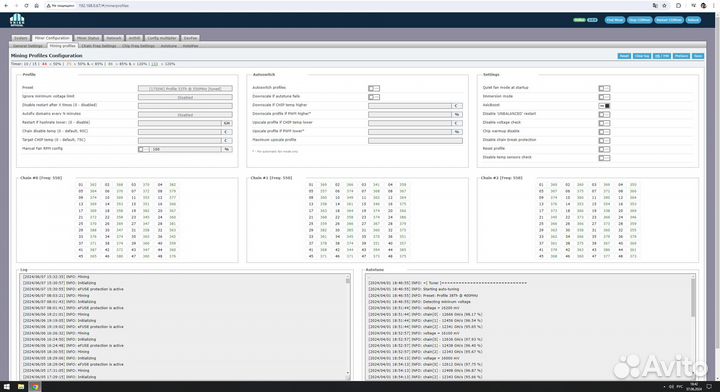Screen dimensions: 720x392
Task: Toggle Manual fan RPM config switch
Action: click(x=144, y=149)
